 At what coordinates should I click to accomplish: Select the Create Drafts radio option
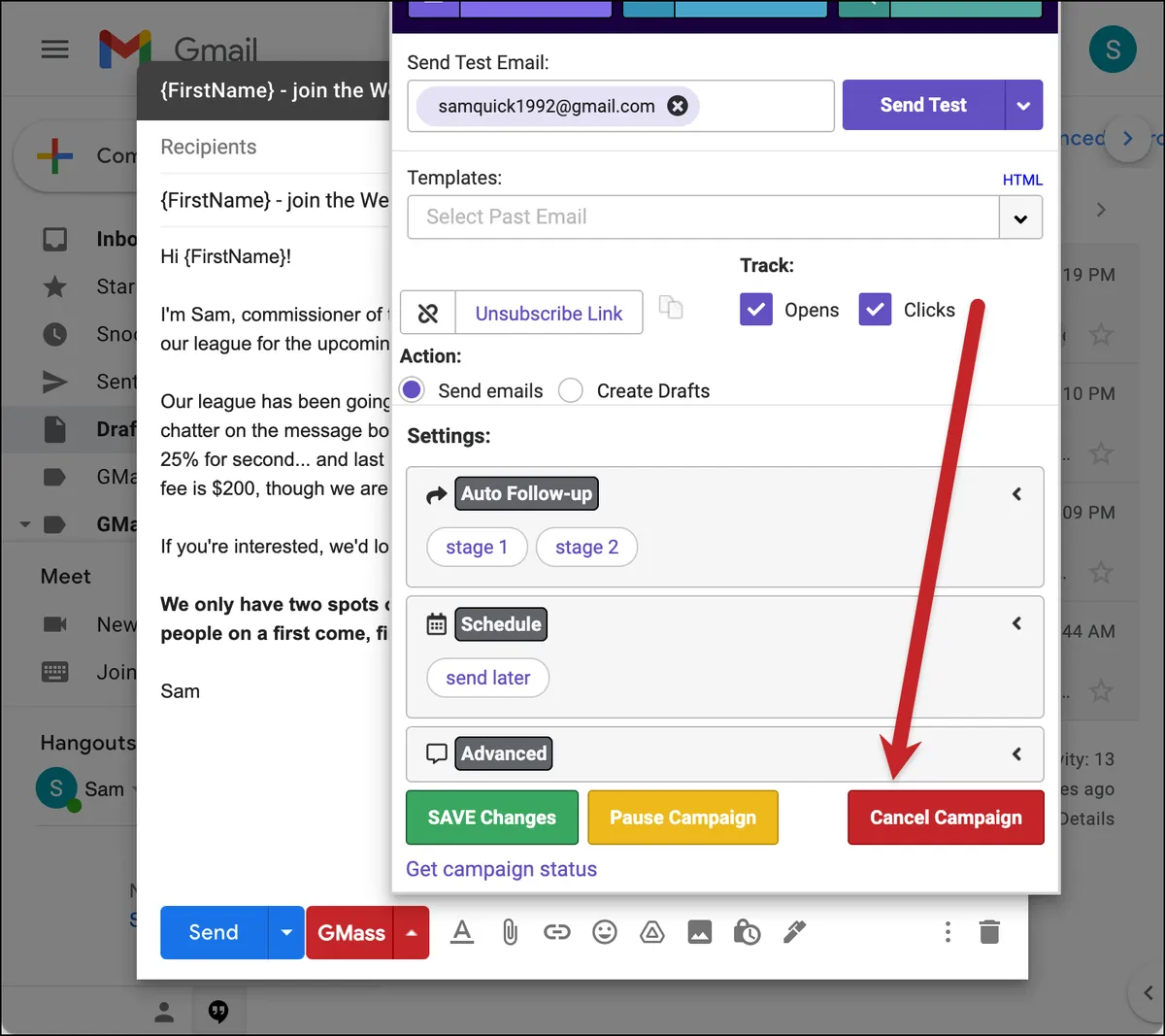(x=571, y=390)
